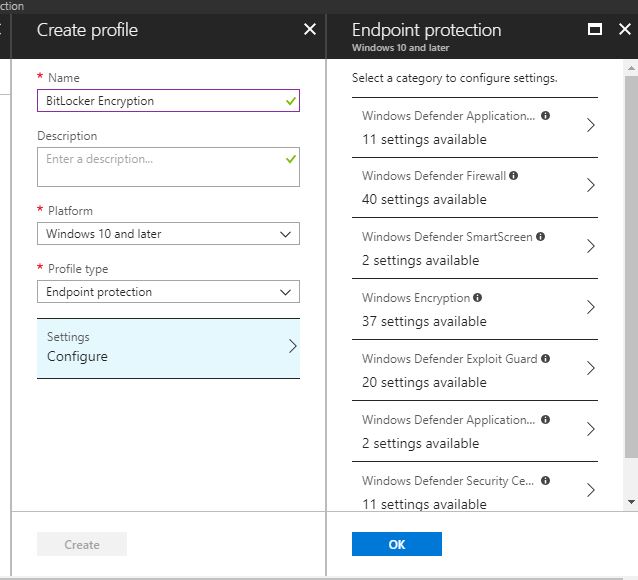Image resolution: width=638 pixels, height=580 pixels.
Task: Select '20 settings available' text
Action: click(x=424, y=383)
